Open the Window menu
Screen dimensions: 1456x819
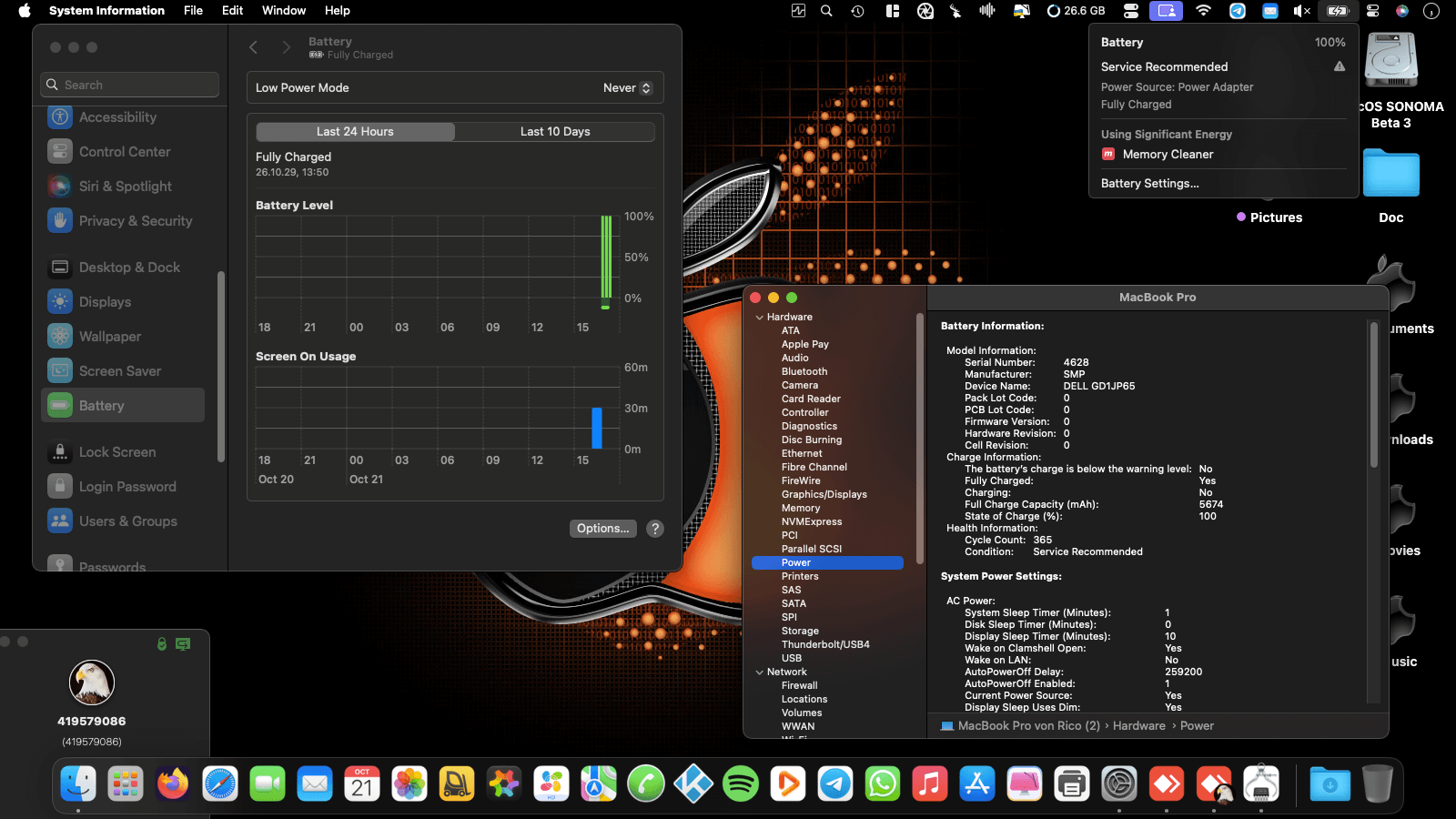tap(284, 11)
